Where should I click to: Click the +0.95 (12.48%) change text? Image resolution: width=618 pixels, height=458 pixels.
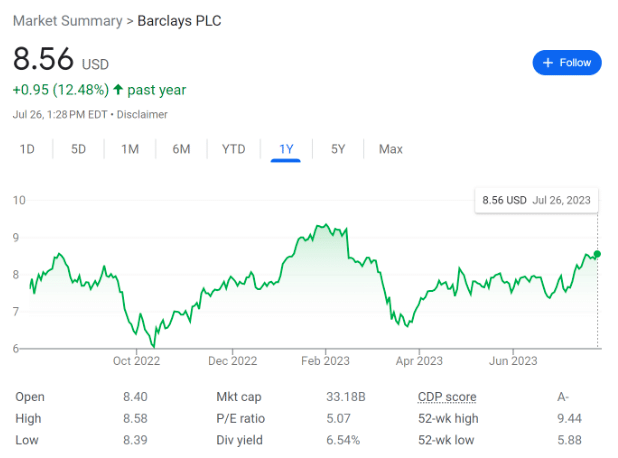(x=61, y=90)
